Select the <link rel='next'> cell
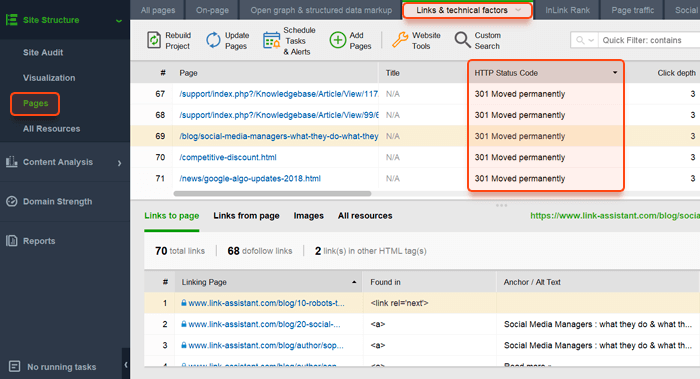 (x=429, y=303)
